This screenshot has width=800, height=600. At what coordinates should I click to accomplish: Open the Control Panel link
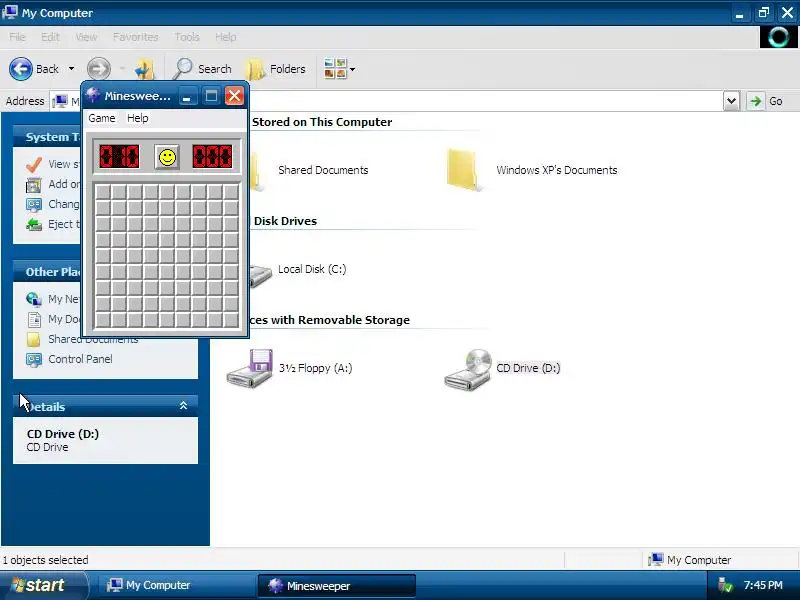(x=80, y=359)
